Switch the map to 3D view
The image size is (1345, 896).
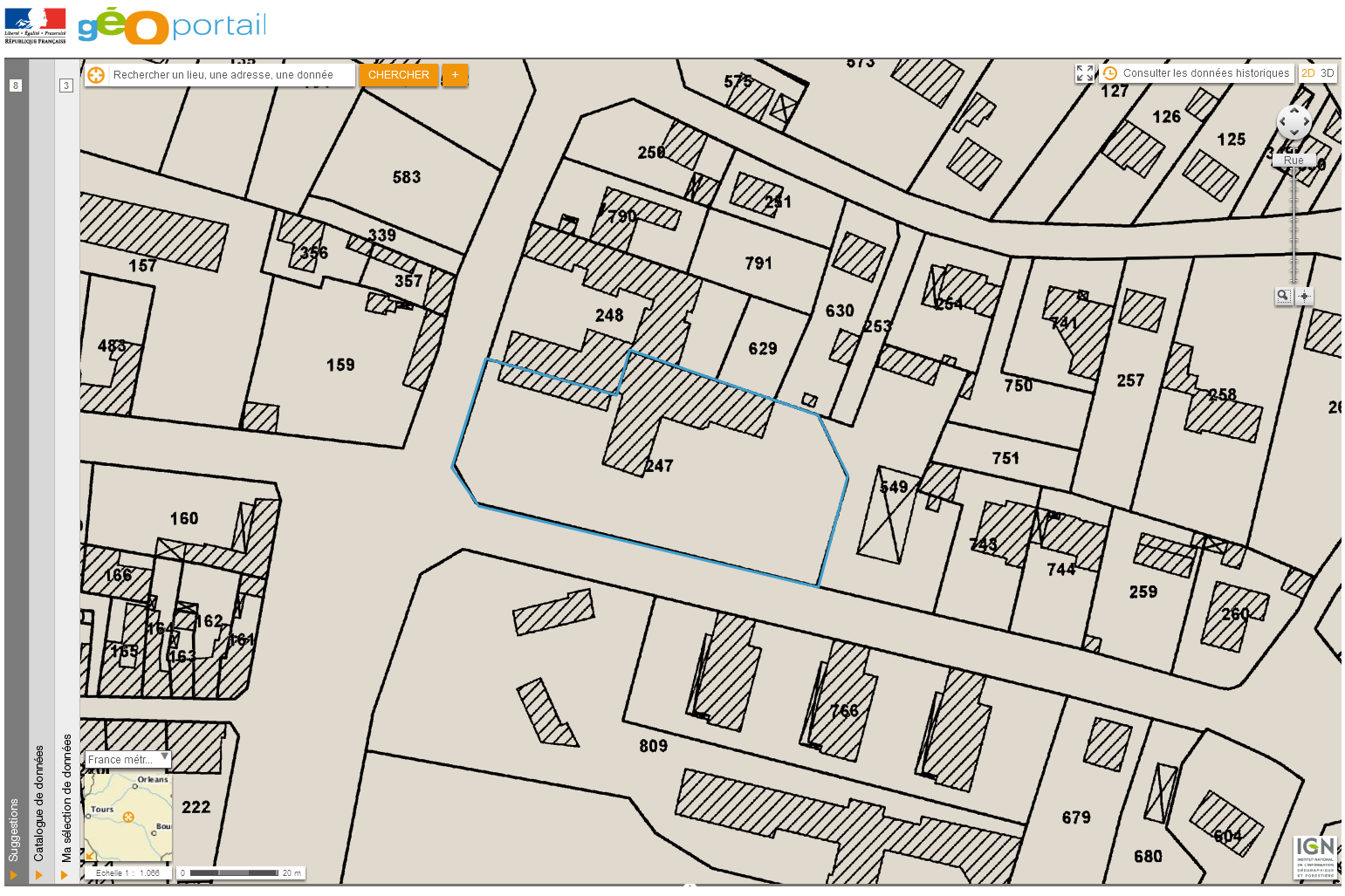(1327, 73)
